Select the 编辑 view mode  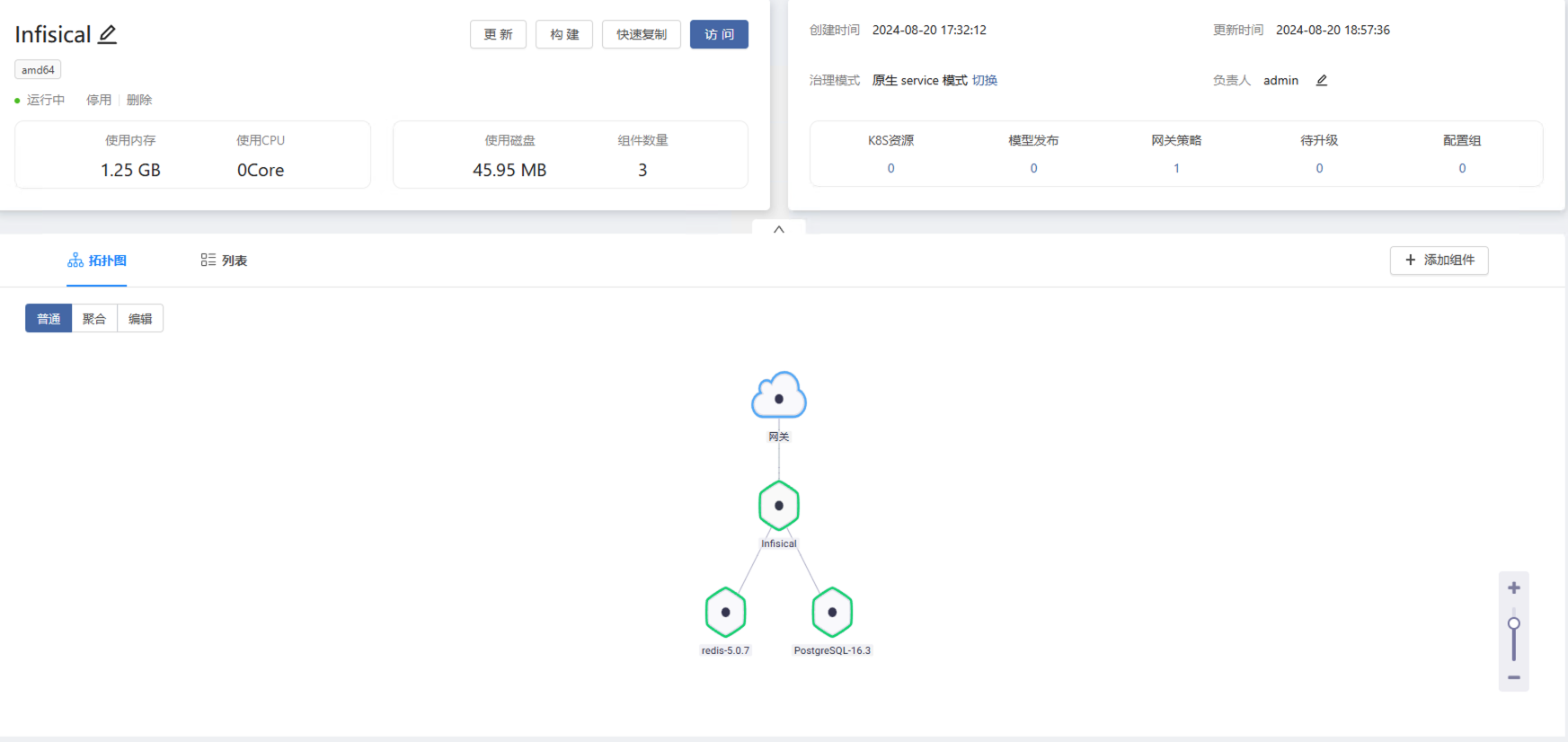pyautogui.click(x=140, y=319)
